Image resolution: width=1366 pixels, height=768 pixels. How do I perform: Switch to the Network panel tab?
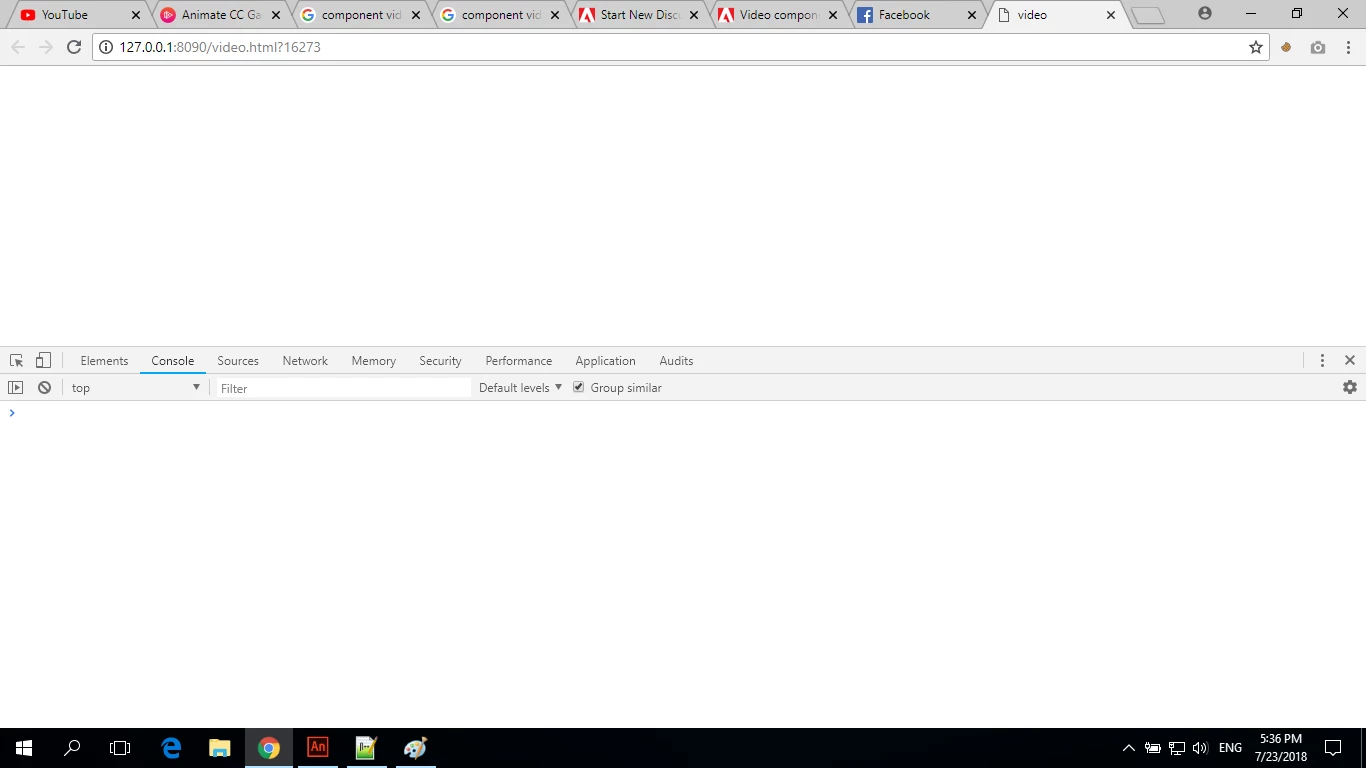[x=305, y=361]
